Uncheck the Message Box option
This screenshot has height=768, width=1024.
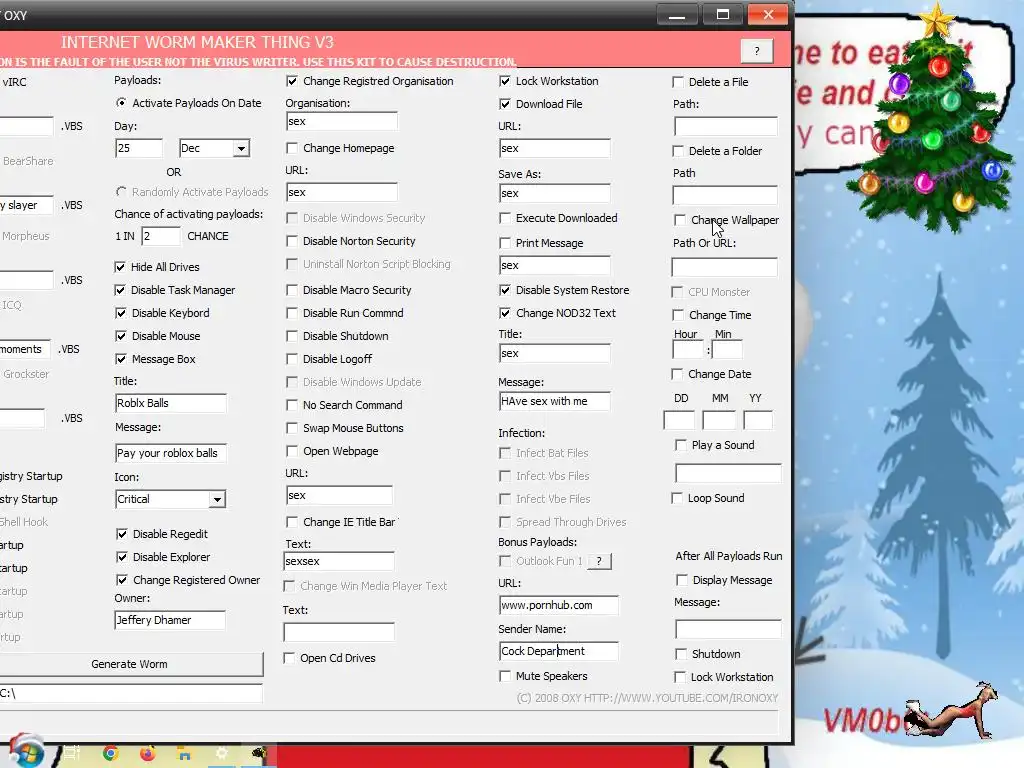point(120,359)
